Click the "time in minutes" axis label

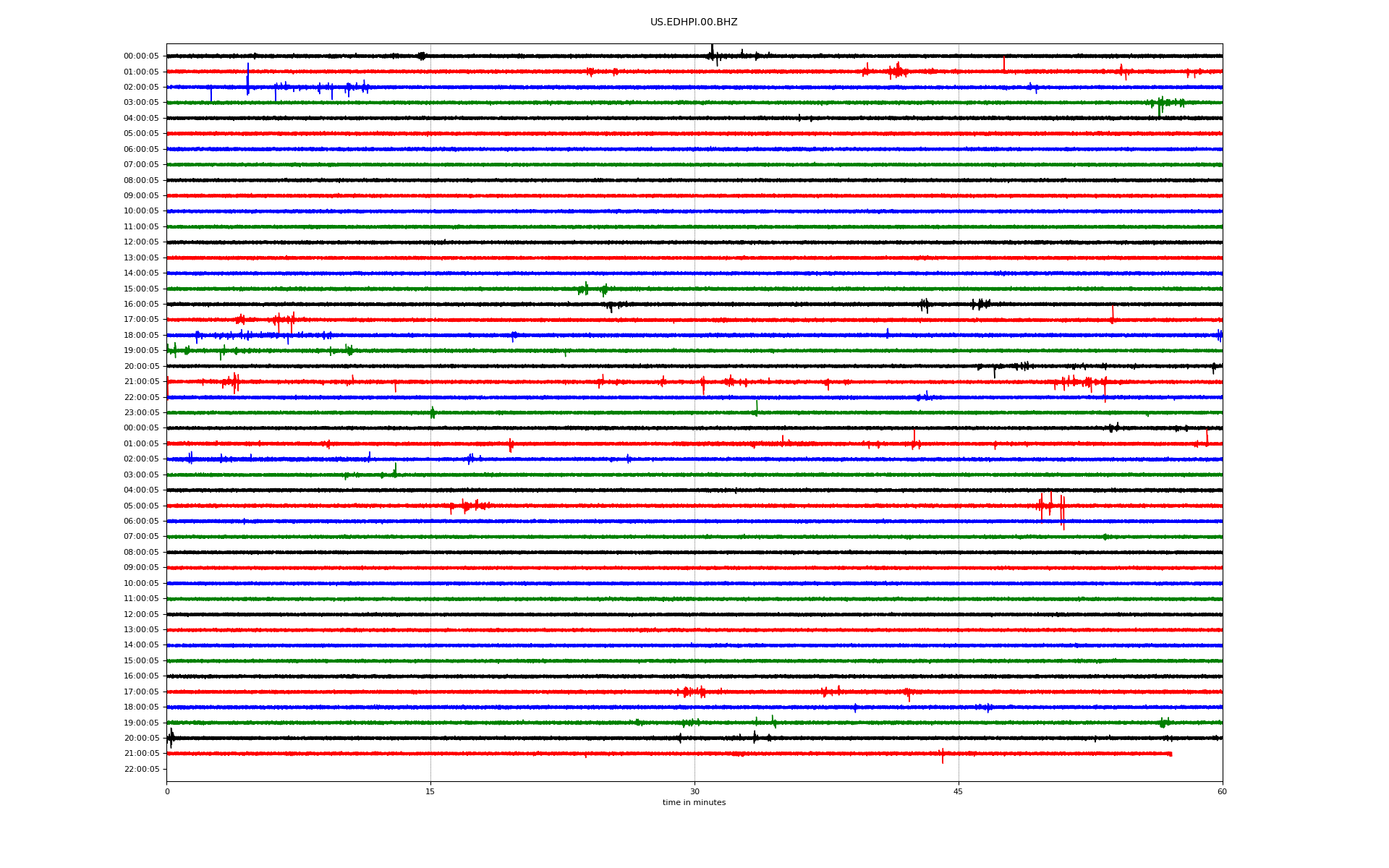click(694, 803)
